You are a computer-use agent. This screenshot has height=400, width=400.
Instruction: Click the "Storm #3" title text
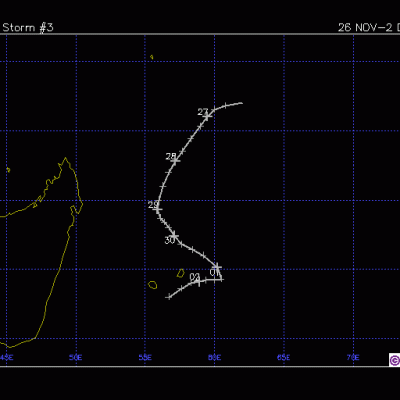point(28,28)
